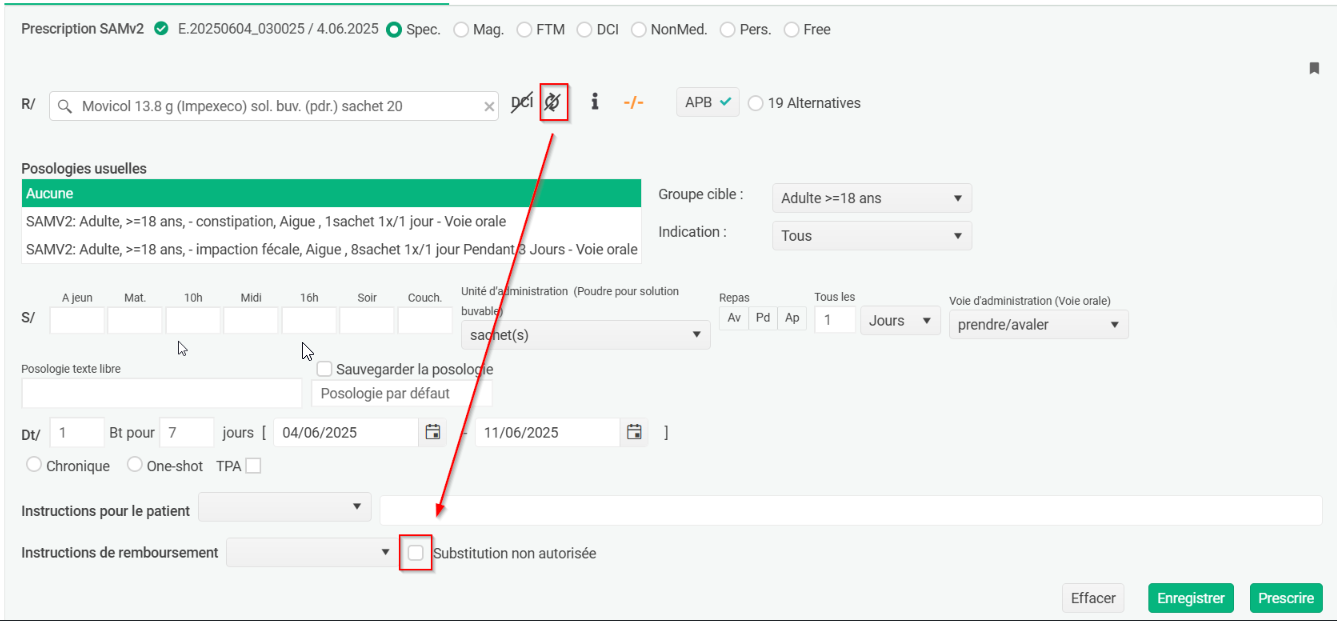1337x621 pixels.
Task: Click the Posologie texte libre field
Action: pyautogui.click(x=161, y=393)
